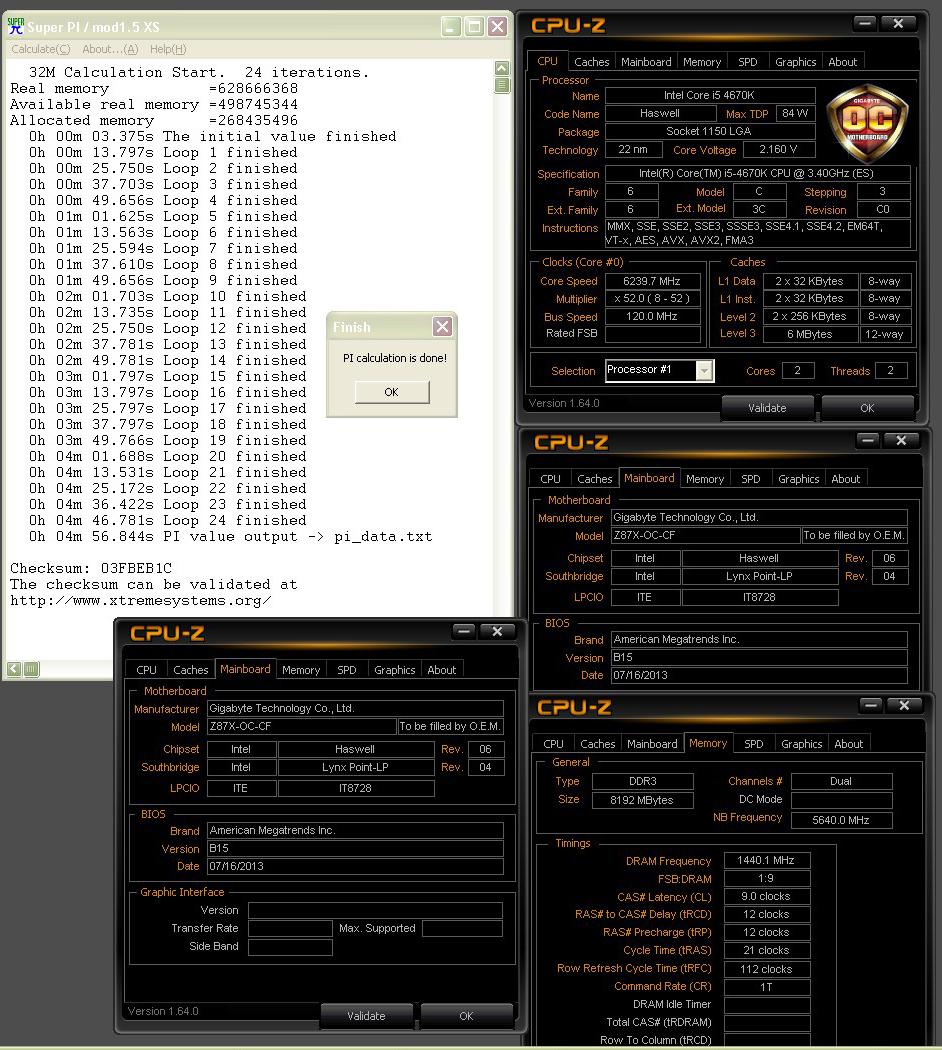Click Validate in the CPU tab CPU-Z window
This screenshot has width=942, height=1050.
(767, 408)
